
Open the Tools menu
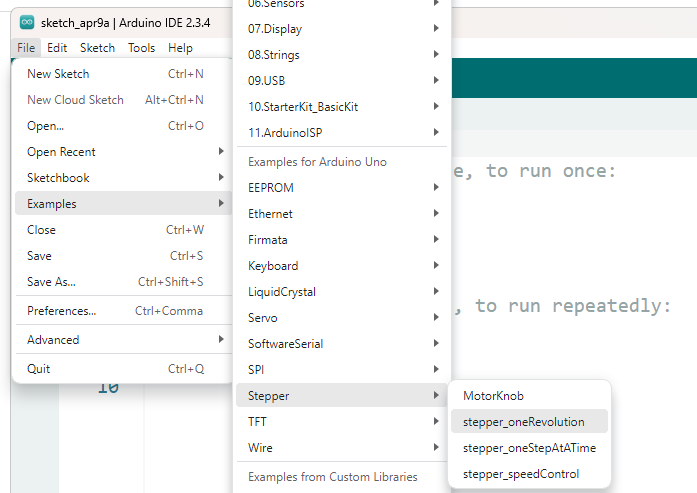(141, 48)
